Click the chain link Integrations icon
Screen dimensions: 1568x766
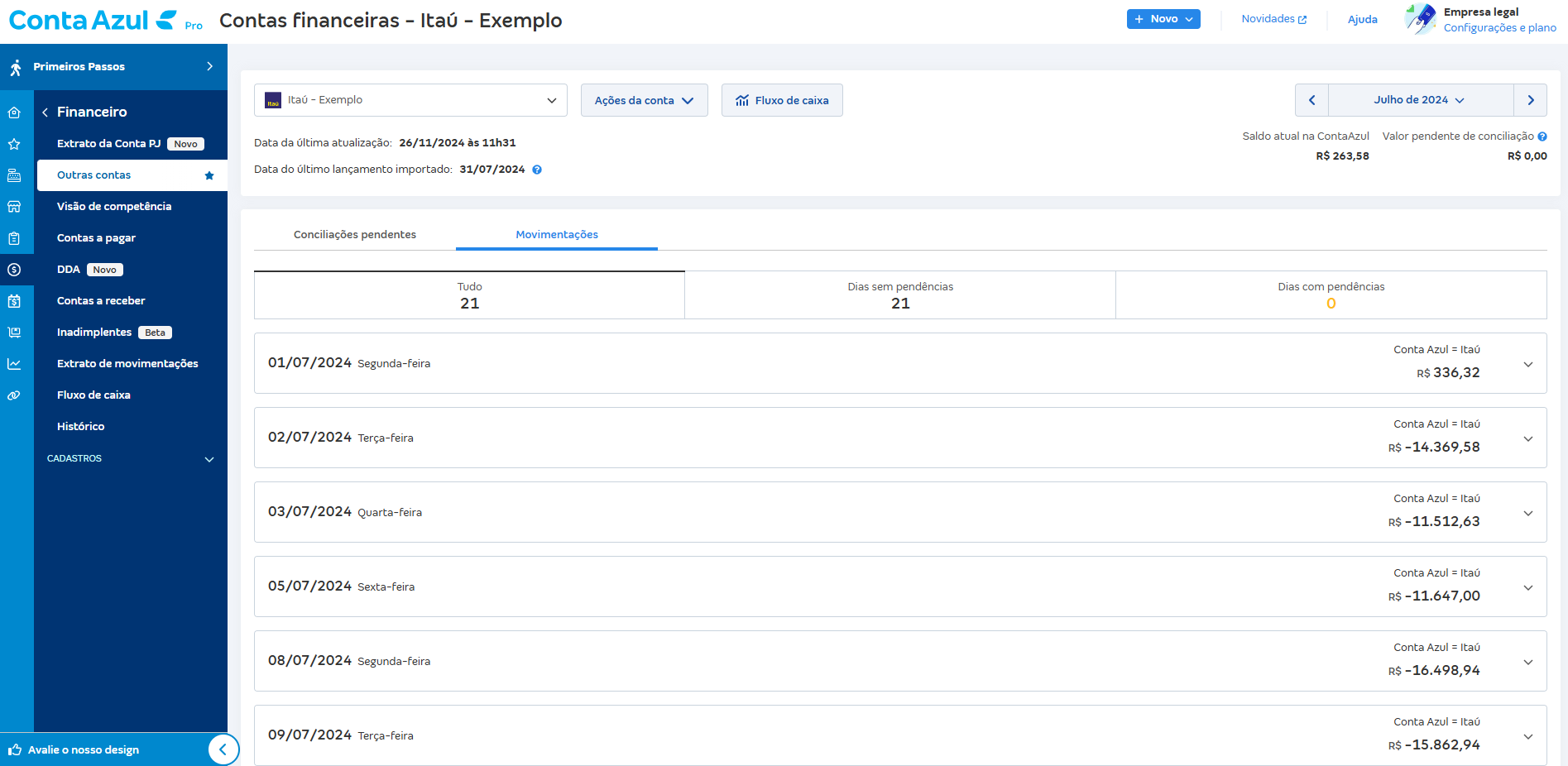click(x=15, y=395)
